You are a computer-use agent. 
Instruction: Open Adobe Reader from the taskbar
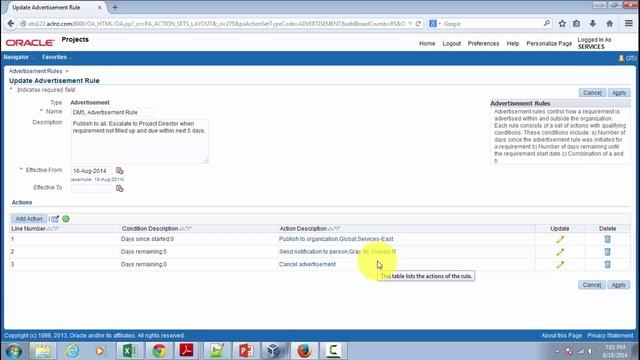pos(187,351)
